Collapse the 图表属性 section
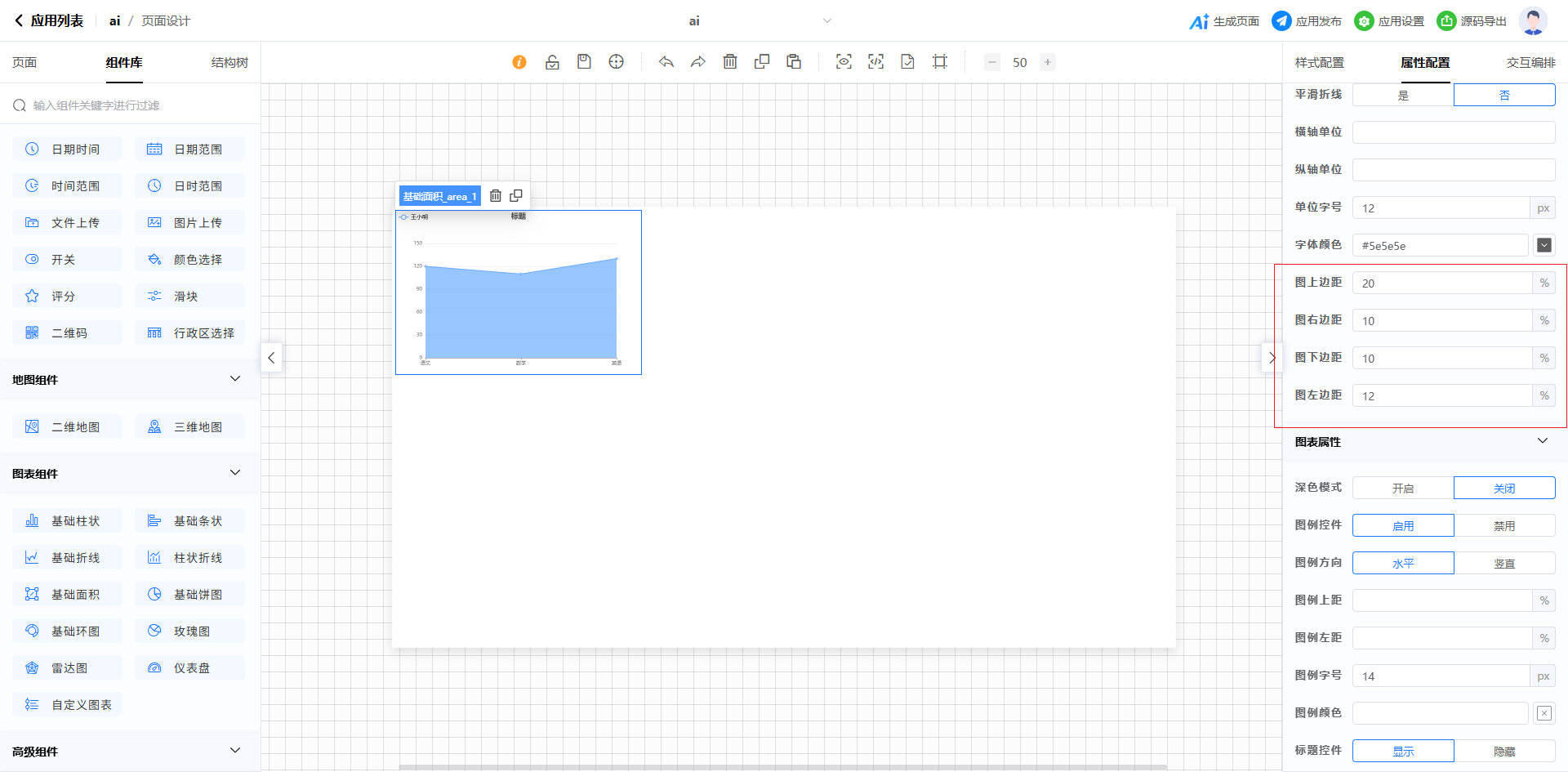 click(1542, 441)
